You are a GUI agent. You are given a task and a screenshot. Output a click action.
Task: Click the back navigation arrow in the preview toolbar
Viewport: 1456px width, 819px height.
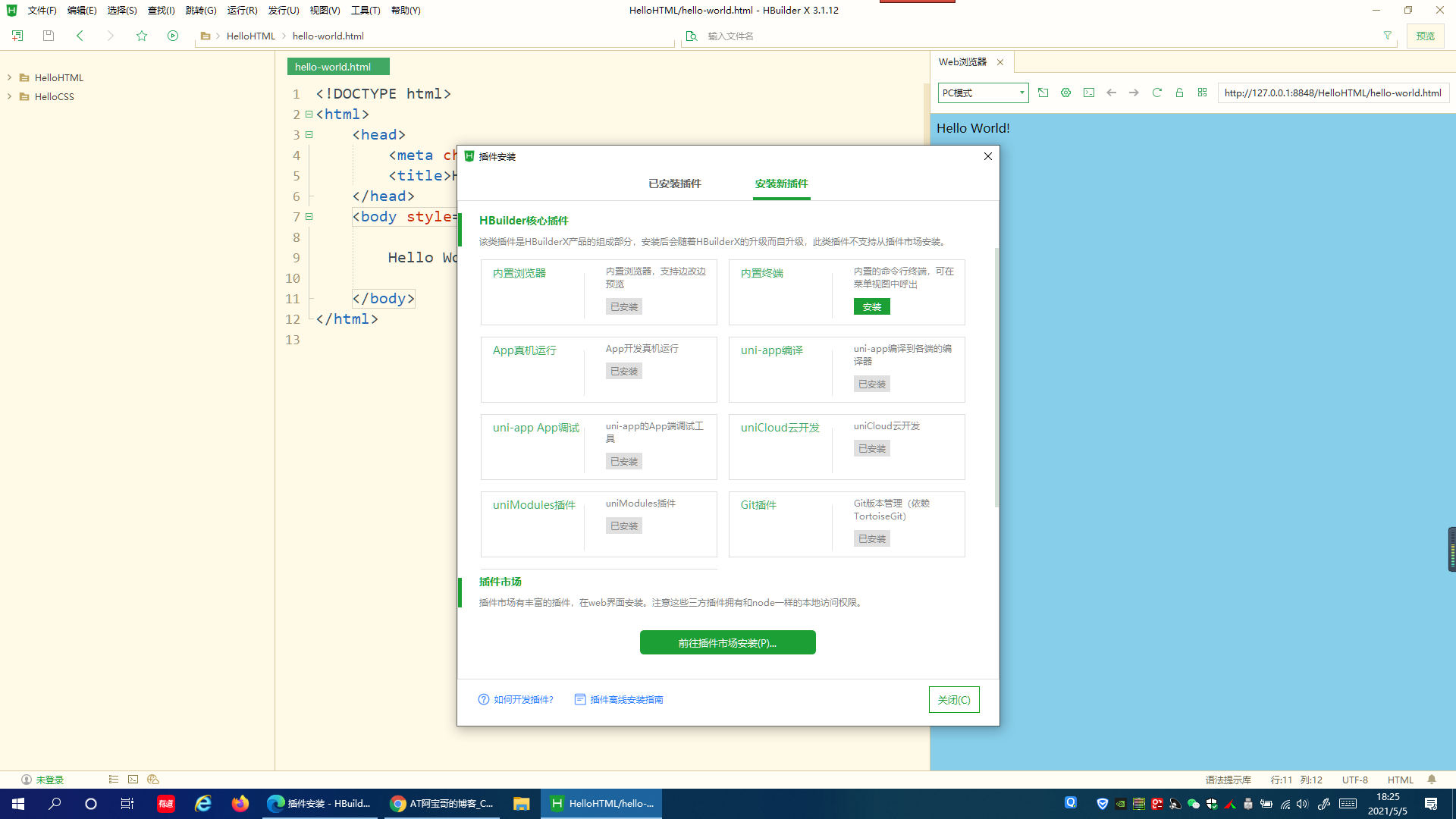pyautogui.click(x=1111, y=93)
